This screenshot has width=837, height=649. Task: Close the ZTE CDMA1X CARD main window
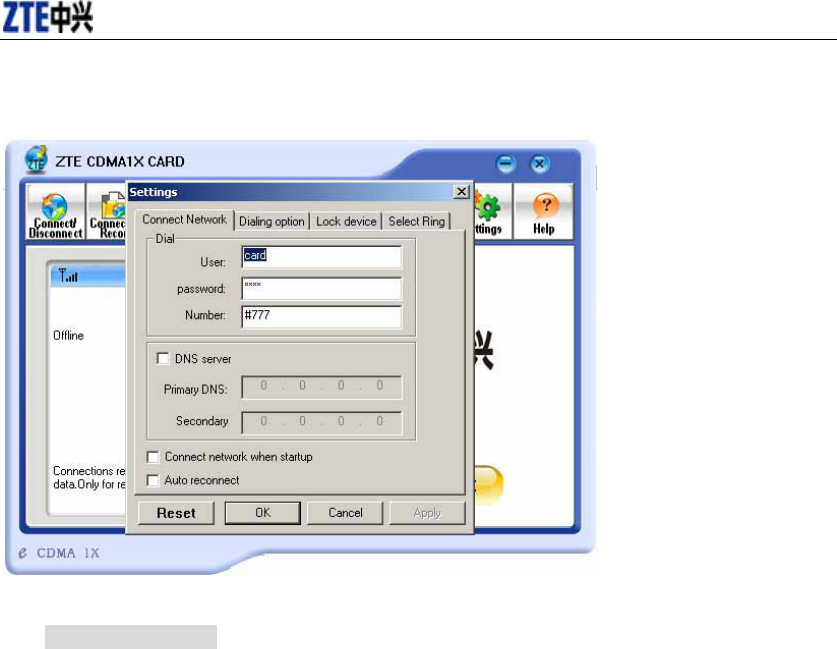click(x=539, y=163)
